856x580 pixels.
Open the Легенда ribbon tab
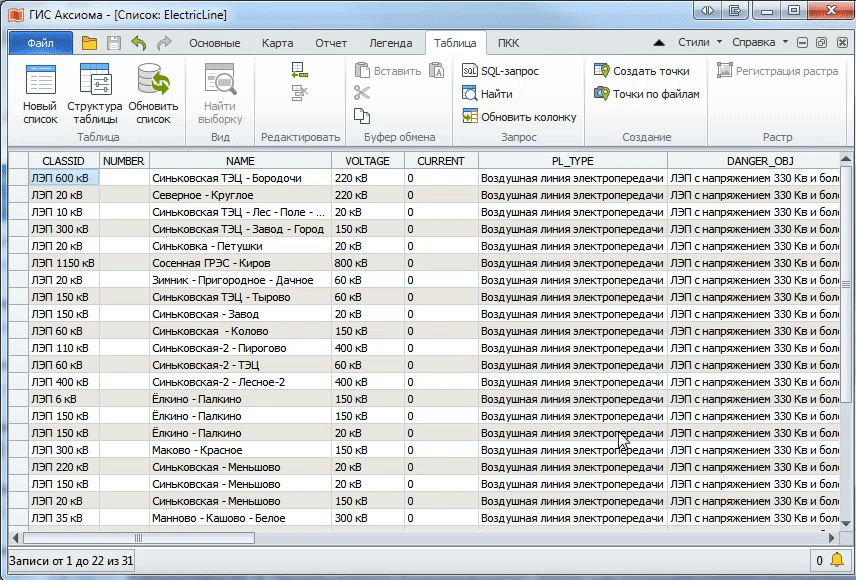pos(390,43)
